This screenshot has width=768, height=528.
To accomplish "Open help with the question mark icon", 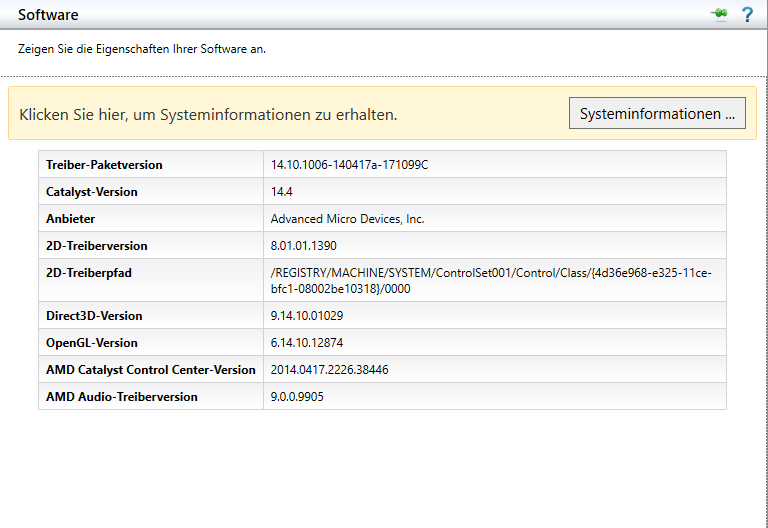I will pos(747,15).
